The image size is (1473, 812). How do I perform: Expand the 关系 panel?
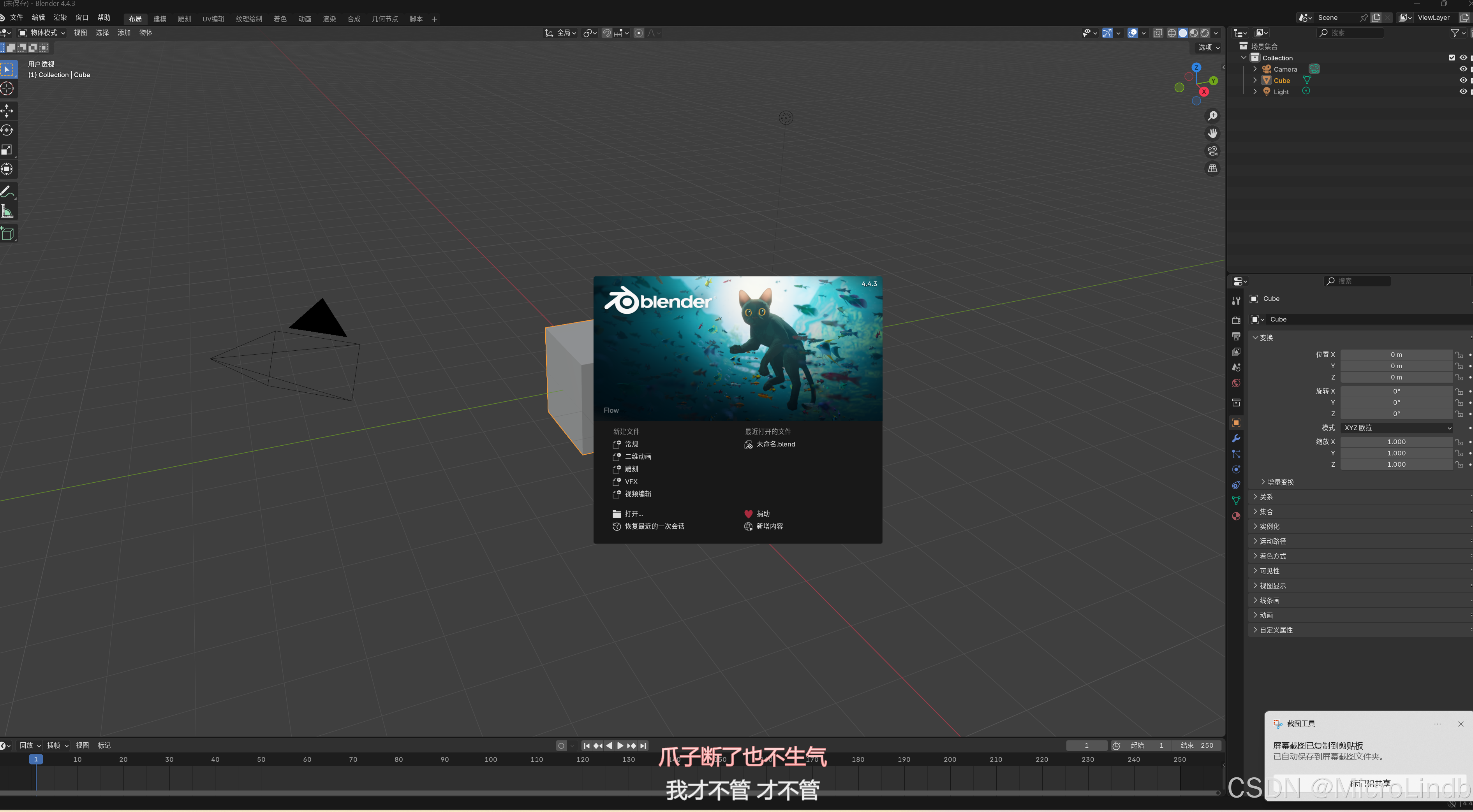coord(1266,497)
